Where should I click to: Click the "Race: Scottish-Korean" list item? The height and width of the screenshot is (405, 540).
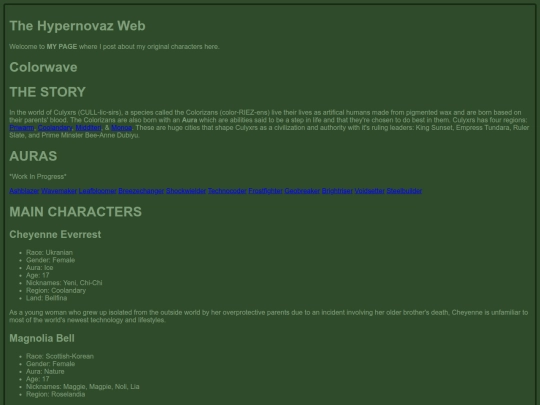click(60, 356)
